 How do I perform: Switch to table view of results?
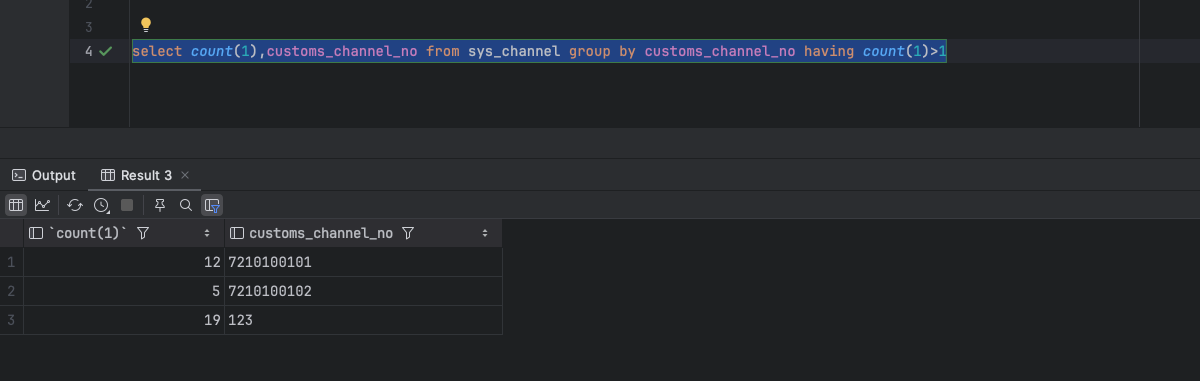pos(16,205)
